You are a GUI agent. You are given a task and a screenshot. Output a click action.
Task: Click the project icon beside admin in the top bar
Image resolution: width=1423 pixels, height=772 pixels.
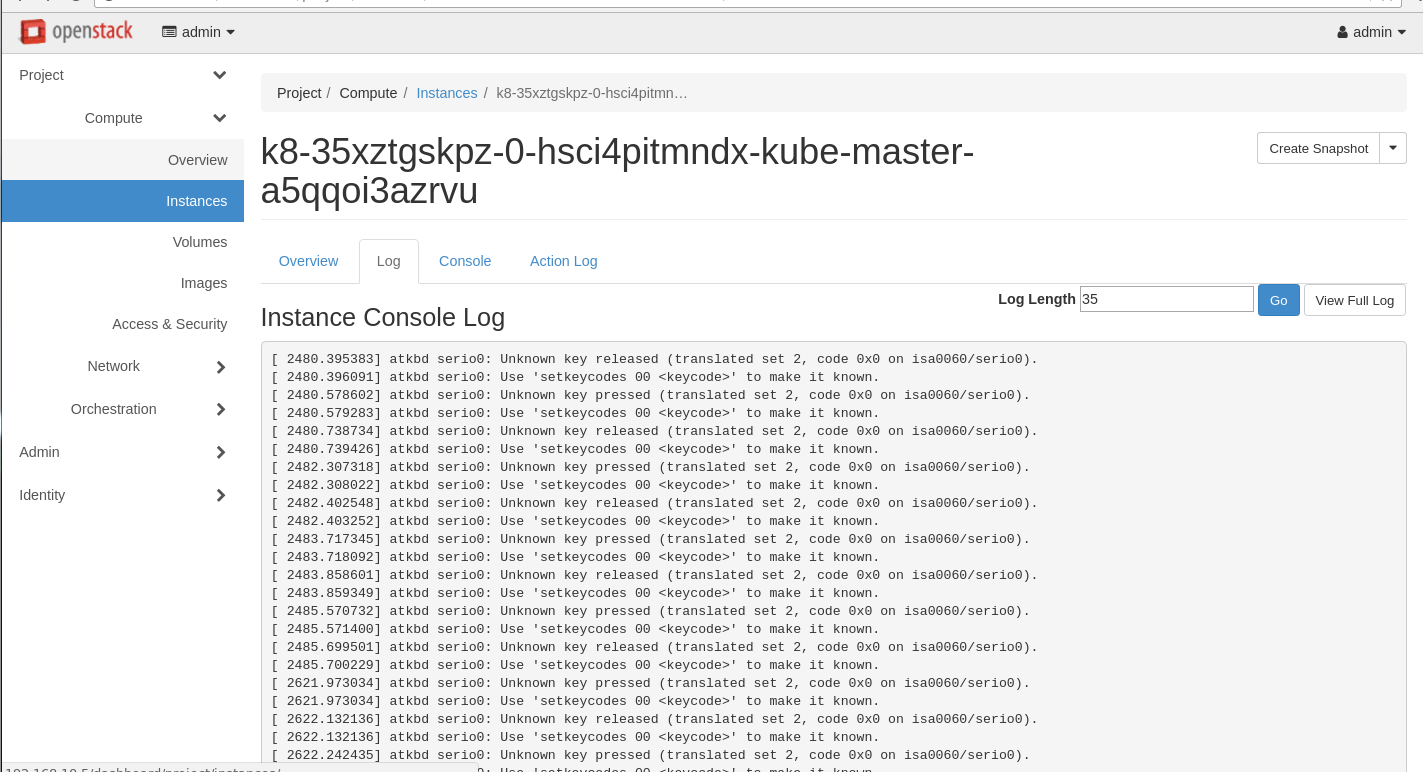tap(169, 32)
